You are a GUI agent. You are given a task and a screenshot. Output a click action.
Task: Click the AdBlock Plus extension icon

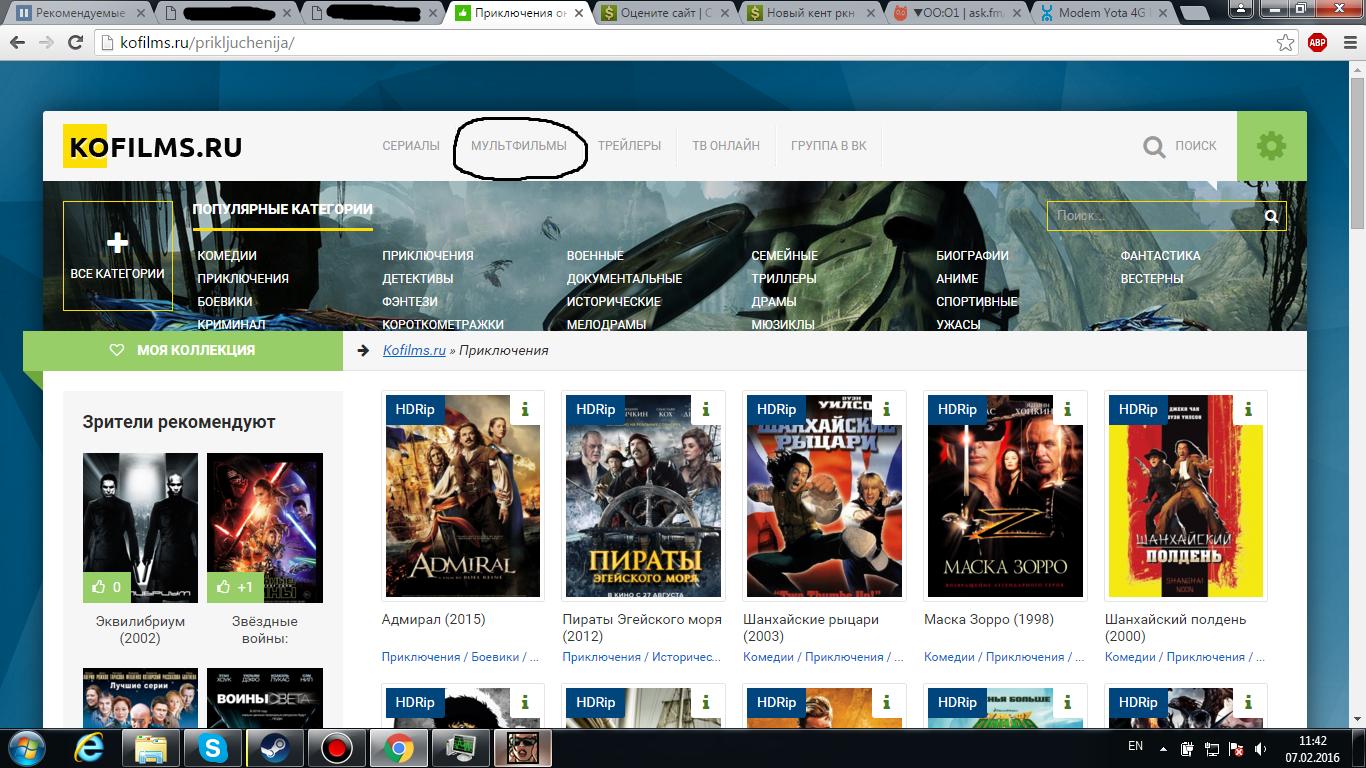pyautogui.click(x=1317, y=42)
